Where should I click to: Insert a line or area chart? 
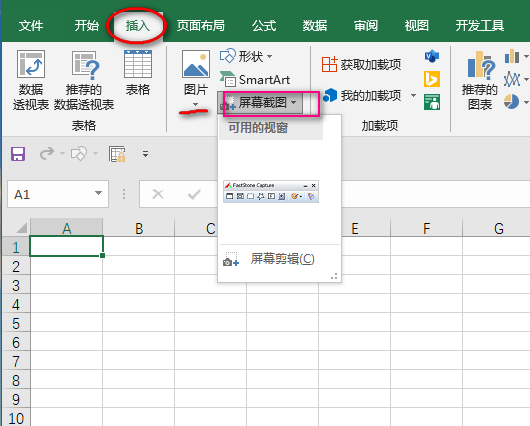pos(512,80)
